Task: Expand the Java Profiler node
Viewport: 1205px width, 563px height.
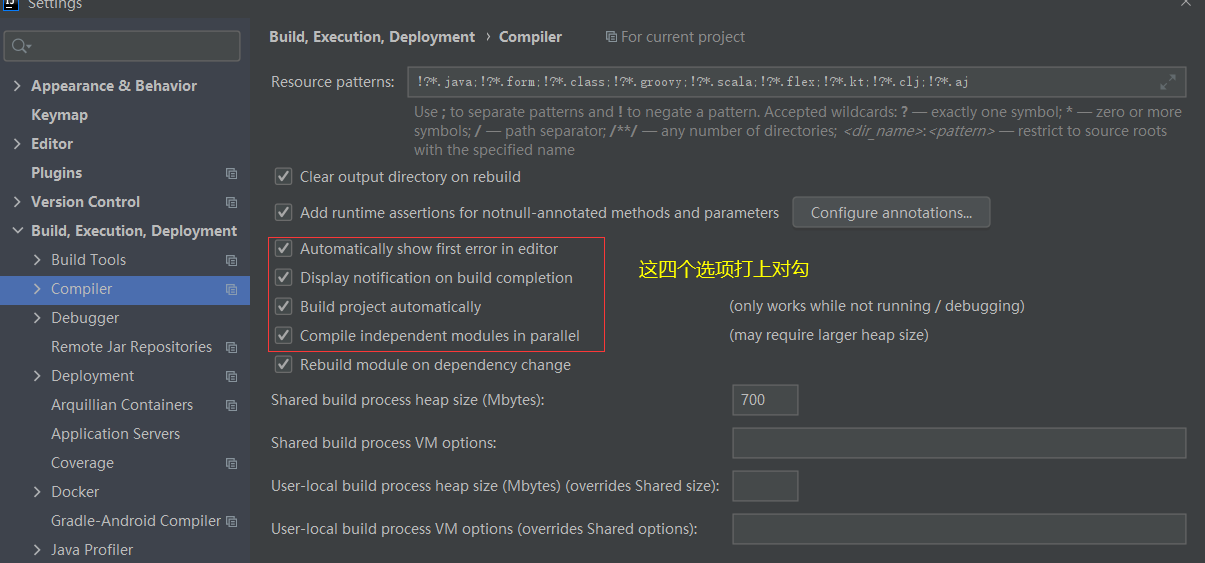Action: pyautogui.click(x=37, y=550)
